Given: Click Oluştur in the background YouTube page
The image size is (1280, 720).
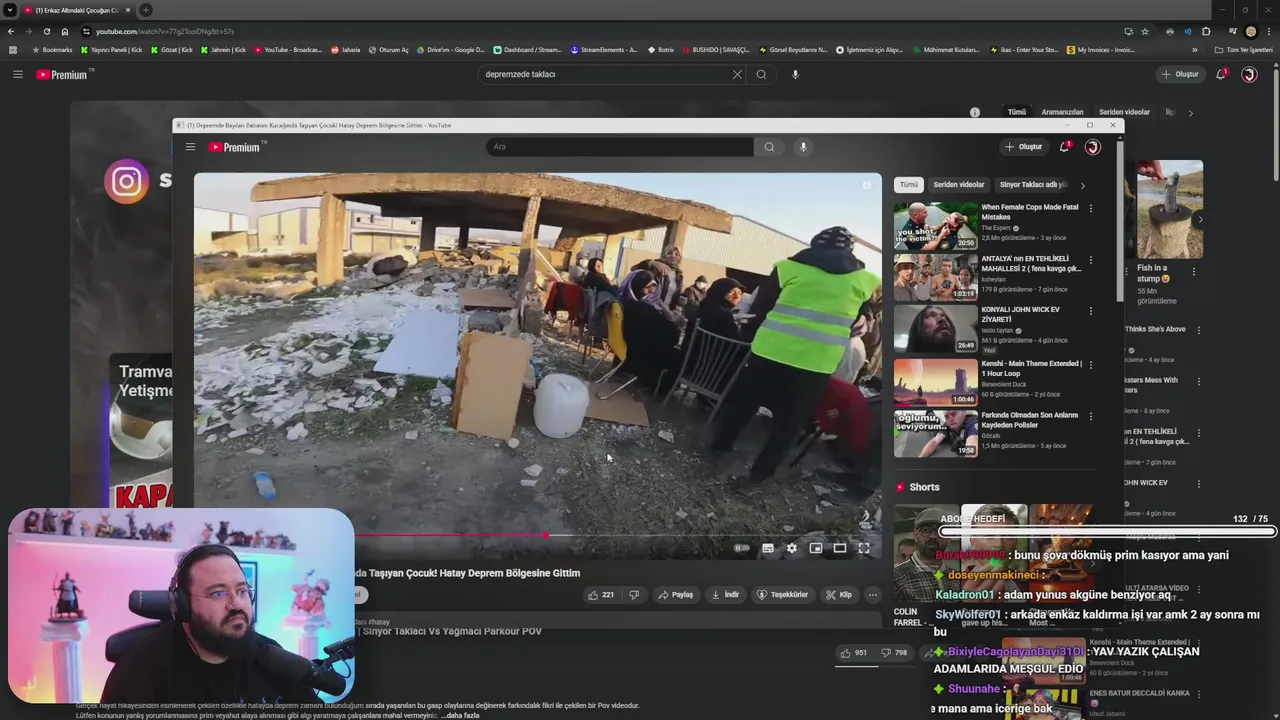Looking at the screenshot, I should pyautogui.click(x=1180, y=74).
